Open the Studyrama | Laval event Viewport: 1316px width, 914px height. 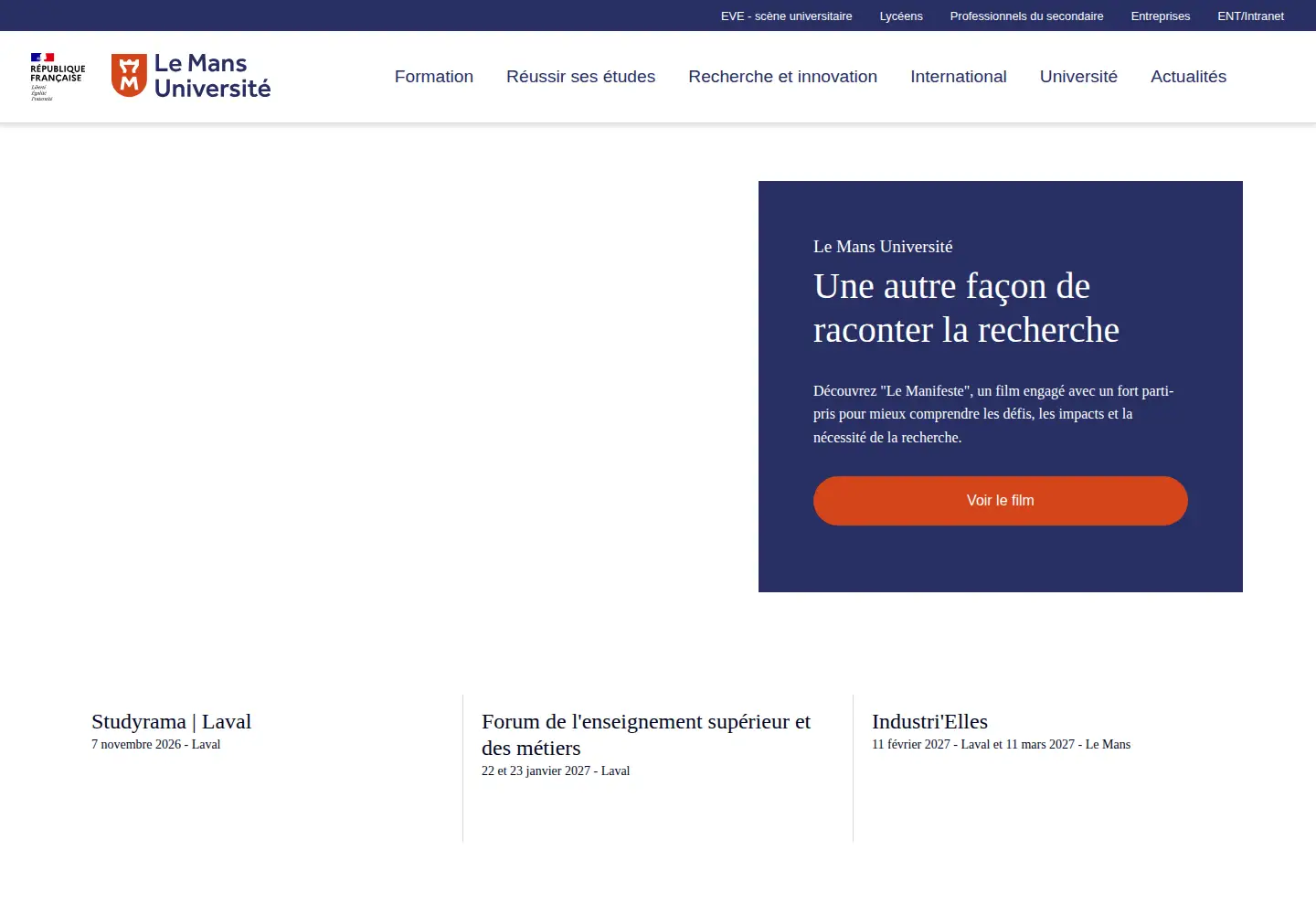pyautogui.click(x=172, y=721)
